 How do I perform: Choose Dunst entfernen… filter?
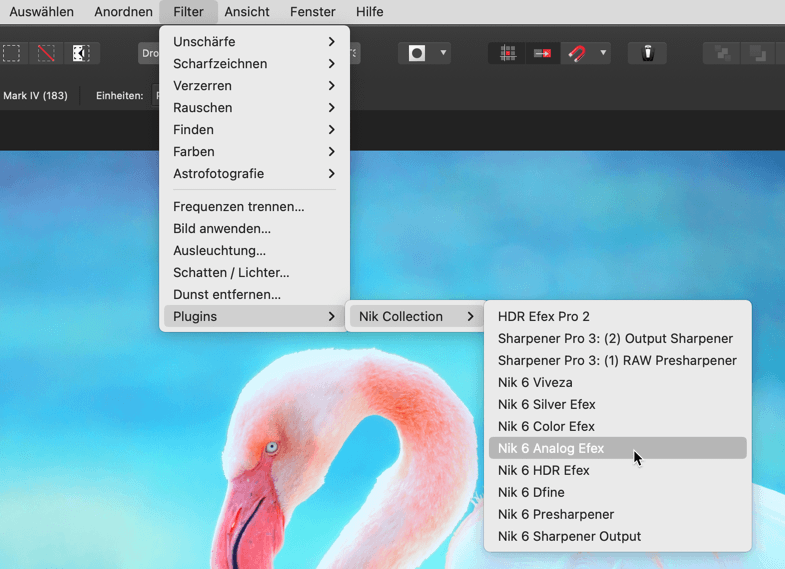(254, 295)
